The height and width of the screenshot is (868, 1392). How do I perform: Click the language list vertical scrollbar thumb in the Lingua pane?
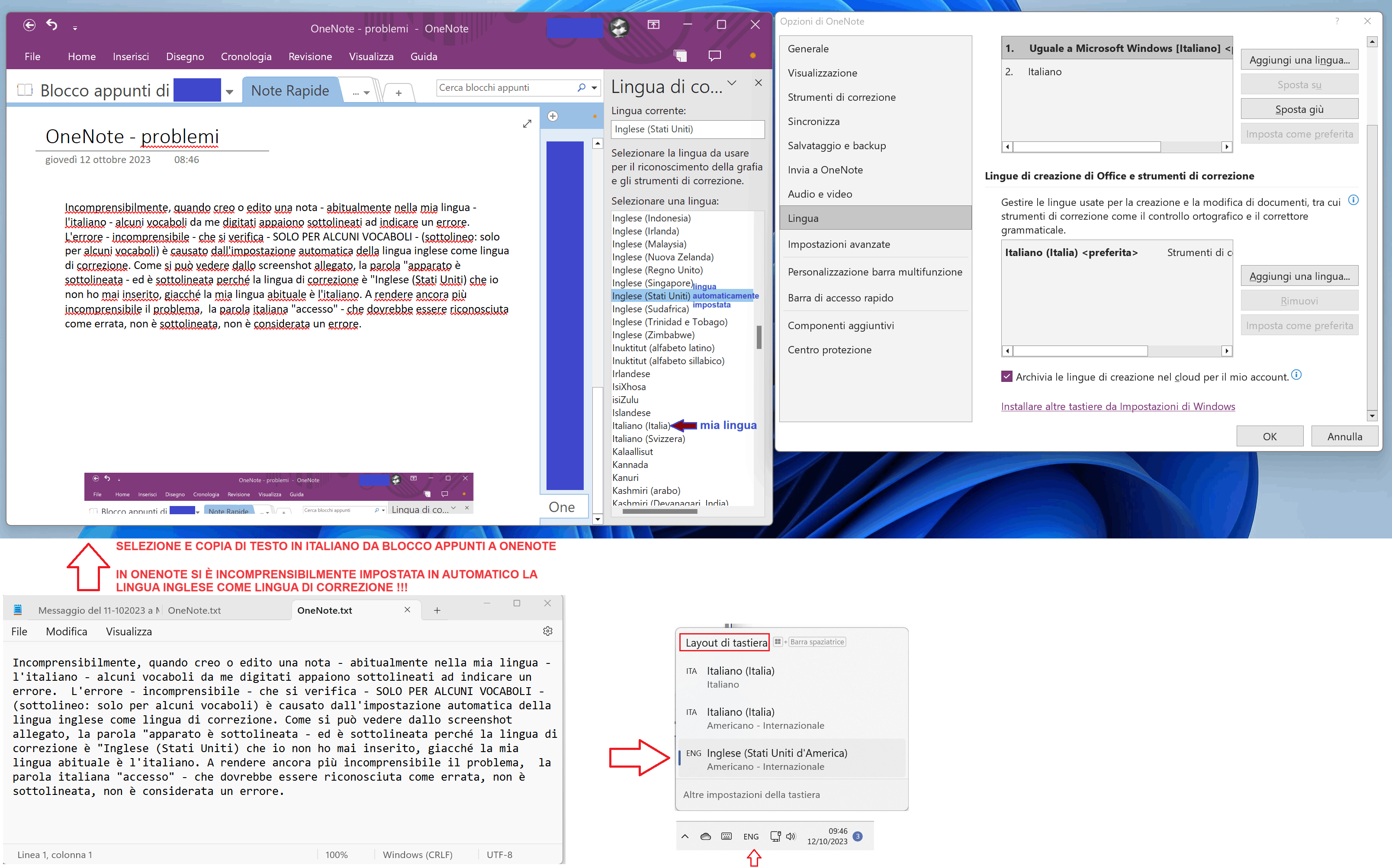coord(759,337)
